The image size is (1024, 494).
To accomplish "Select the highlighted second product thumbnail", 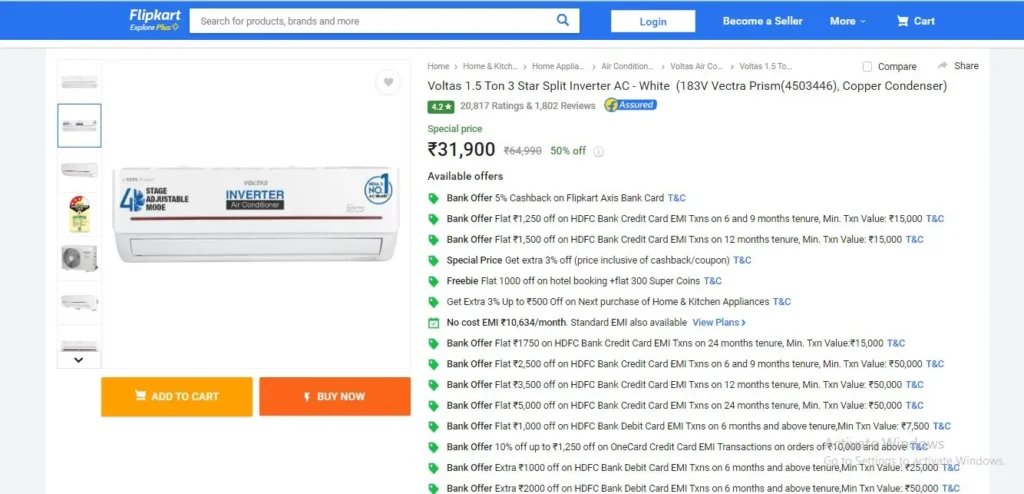I will click(79, 125).
